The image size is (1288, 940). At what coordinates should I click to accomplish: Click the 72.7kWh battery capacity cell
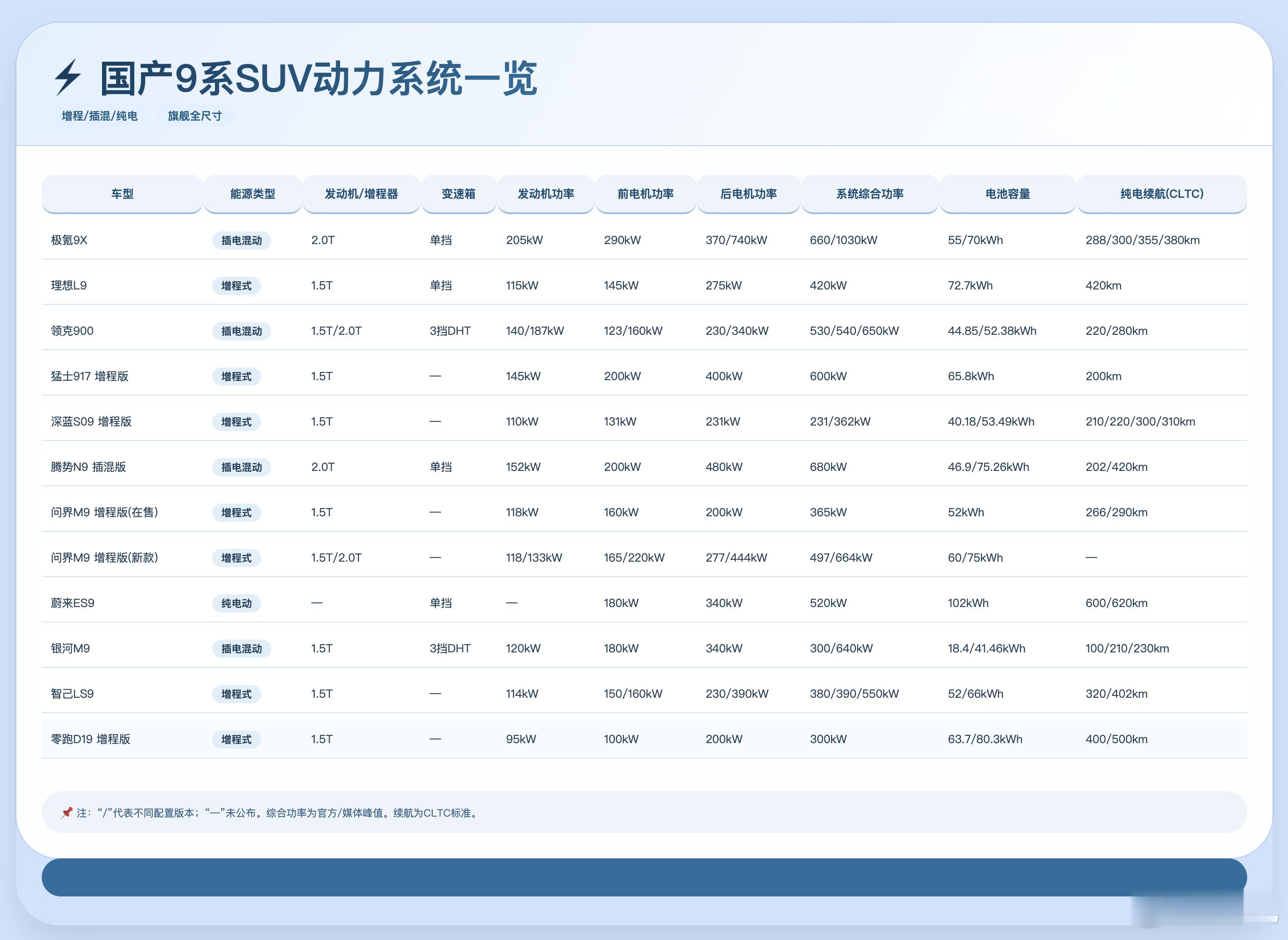pyautogui.click(x=970, y=286)
